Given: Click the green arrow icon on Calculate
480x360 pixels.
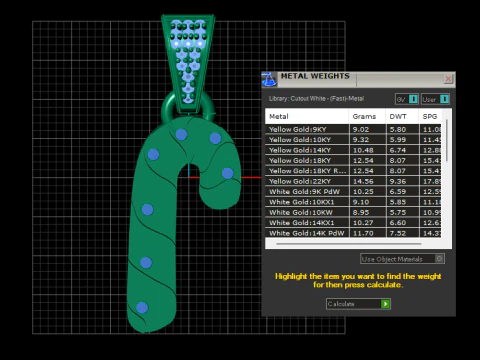Looking at the screenshot, I should [385, 304].
